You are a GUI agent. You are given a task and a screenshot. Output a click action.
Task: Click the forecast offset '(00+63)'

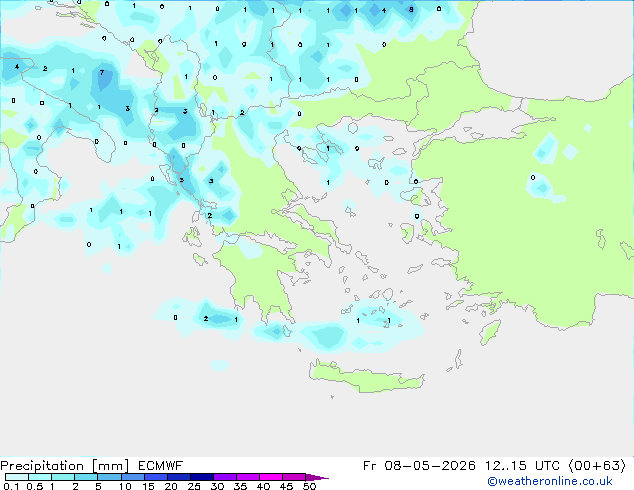(597, 466)
